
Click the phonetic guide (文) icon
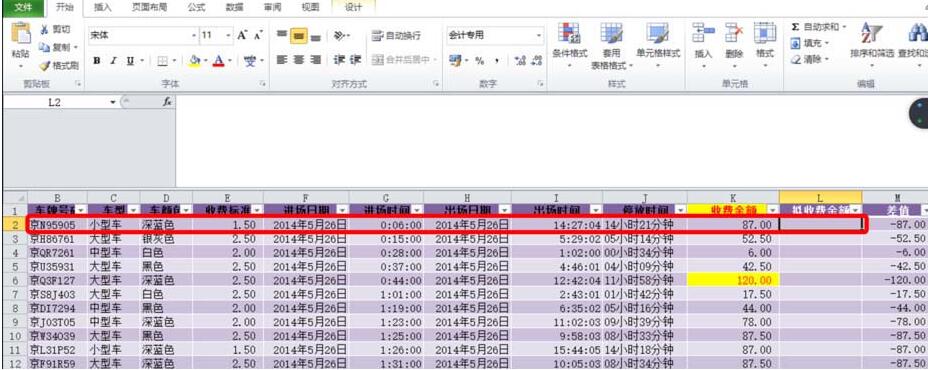[x=250, y=60]
